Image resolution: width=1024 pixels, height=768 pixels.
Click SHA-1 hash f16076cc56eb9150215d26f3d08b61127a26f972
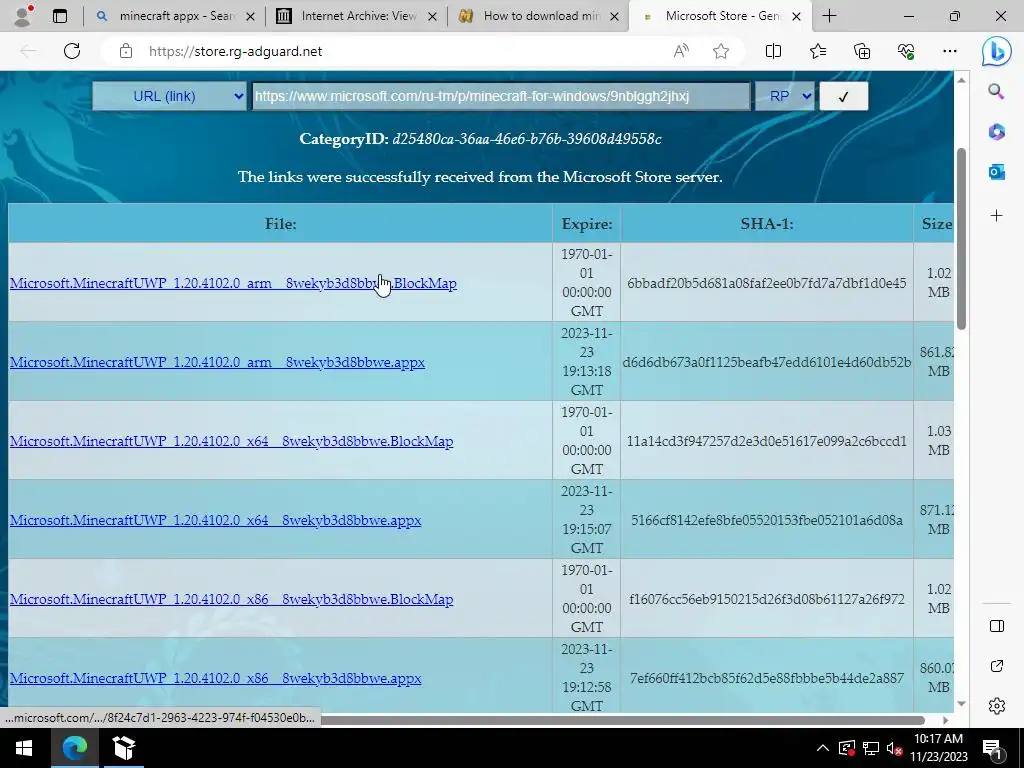(767, 599)
